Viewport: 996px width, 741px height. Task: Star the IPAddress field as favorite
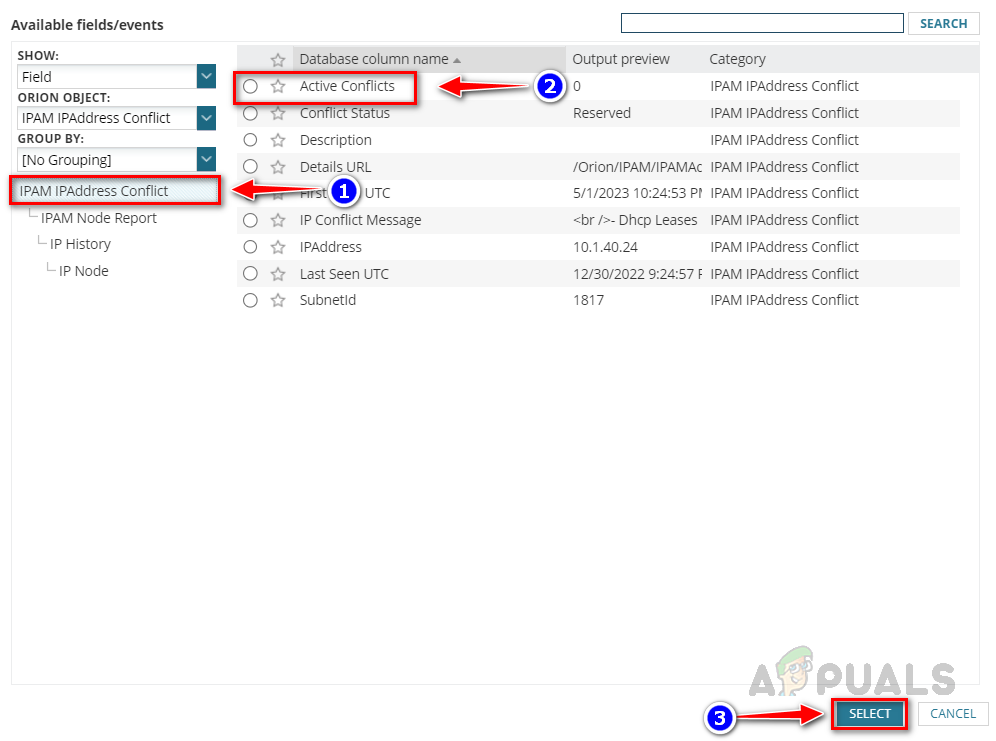[278, 247]
